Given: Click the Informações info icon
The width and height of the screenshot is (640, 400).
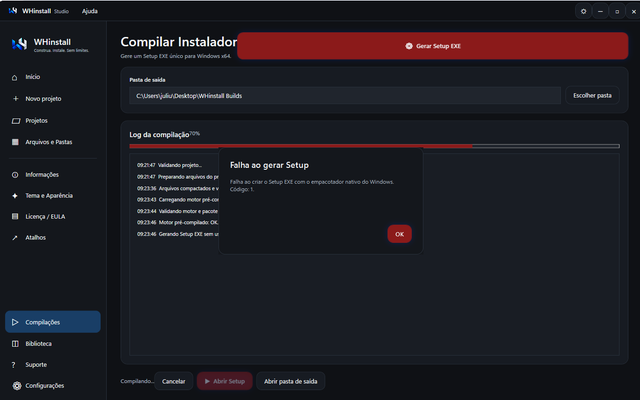Looking at the screenshot, I should coord(15,175).
